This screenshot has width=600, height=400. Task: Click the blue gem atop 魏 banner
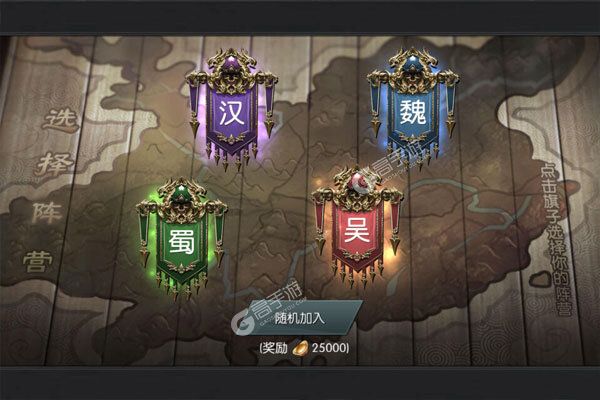tap(412, 62)
